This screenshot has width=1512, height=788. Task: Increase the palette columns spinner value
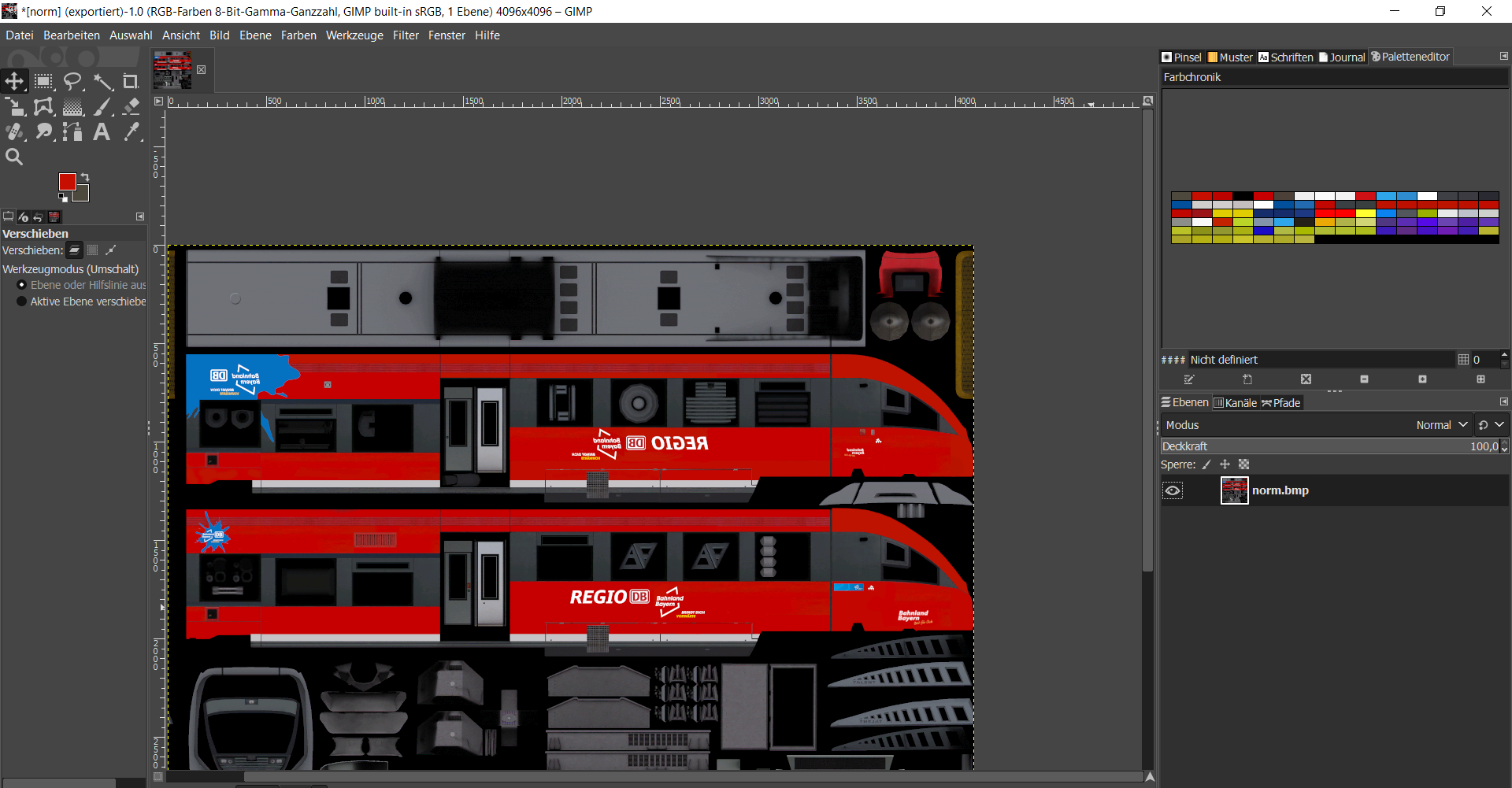coord(1504,355)
